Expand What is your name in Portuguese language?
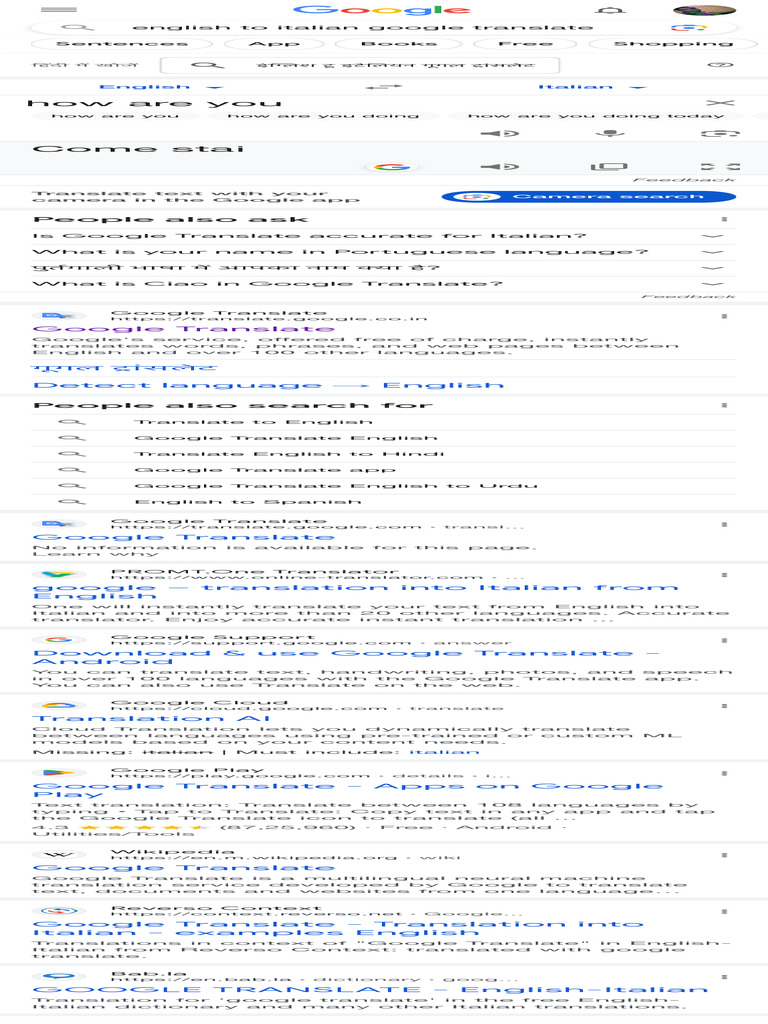768x1024 pixels. point(383,252)
